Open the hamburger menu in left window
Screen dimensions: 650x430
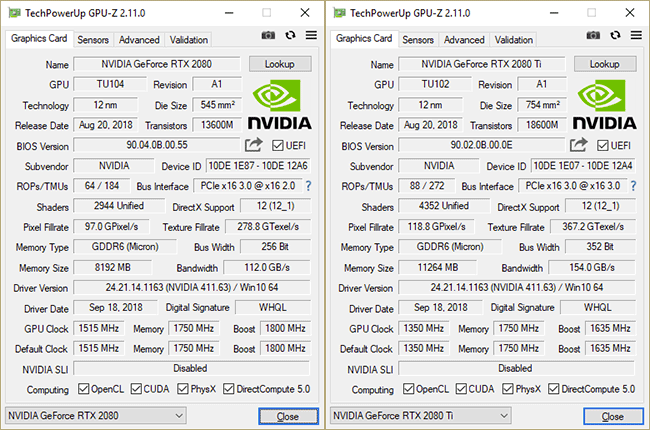click(x=311, y=36)
